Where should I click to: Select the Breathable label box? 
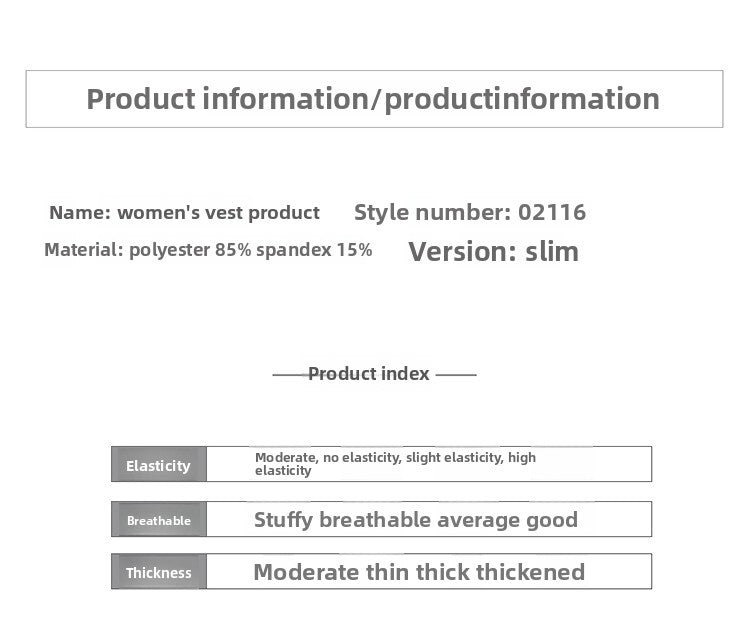tap(159, 519)
